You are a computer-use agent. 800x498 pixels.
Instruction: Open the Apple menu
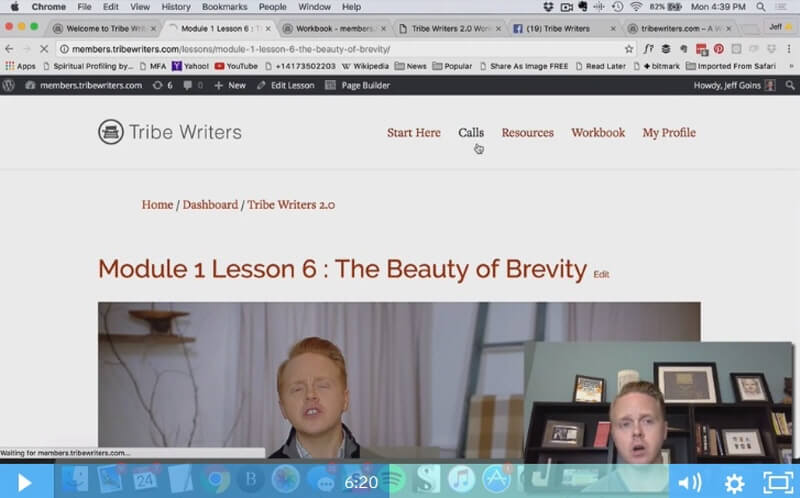[15, 7]
